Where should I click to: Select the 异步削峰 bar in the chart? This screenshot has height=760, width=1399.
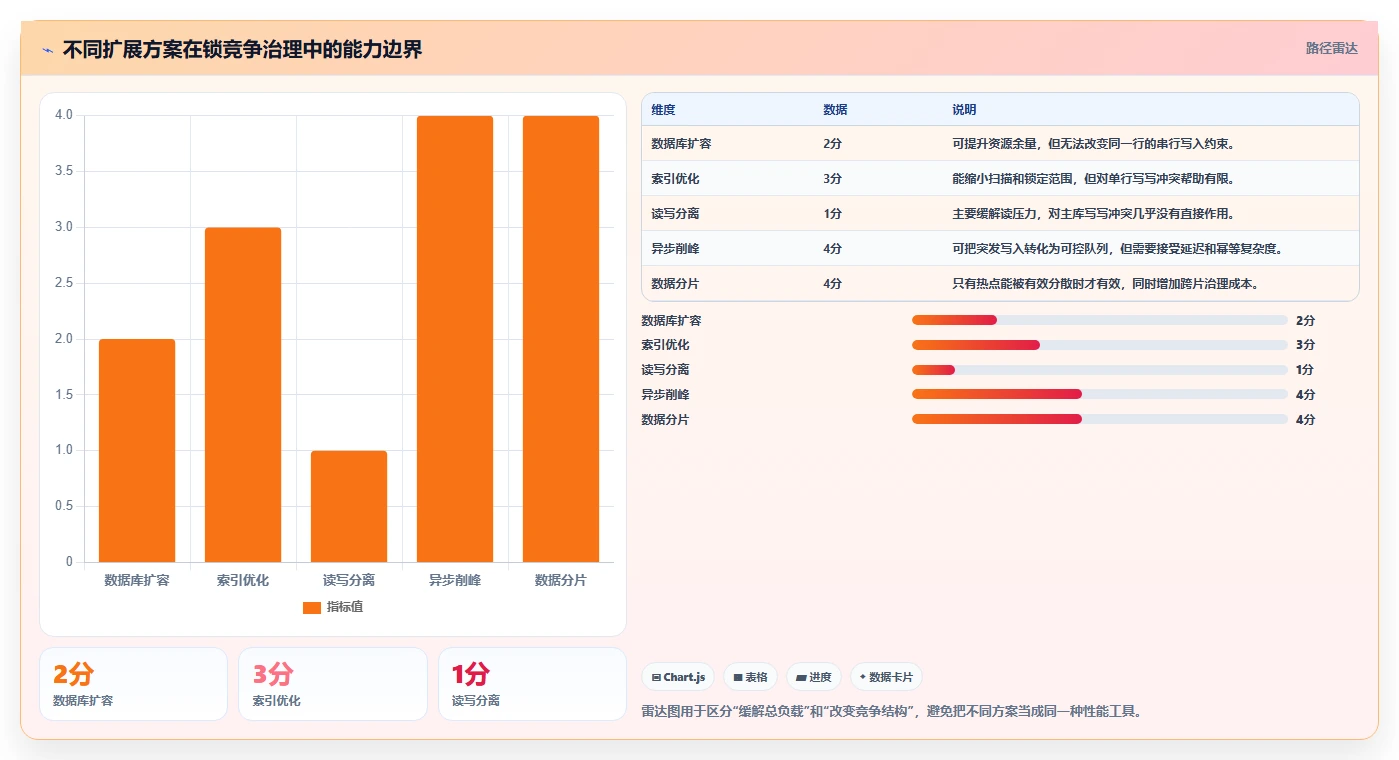[x=455, y=339]
